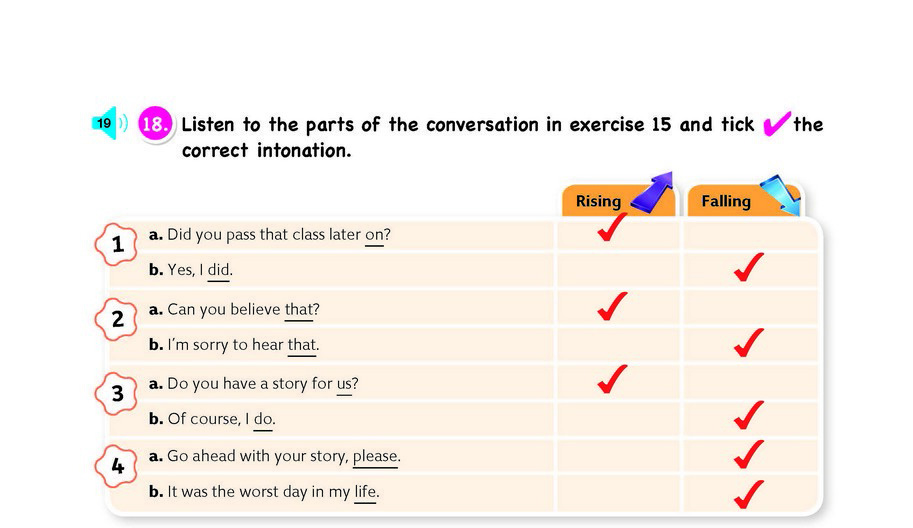913x528 pixels.
Task: Select the Falling column header tab
Action: [744, 201]
